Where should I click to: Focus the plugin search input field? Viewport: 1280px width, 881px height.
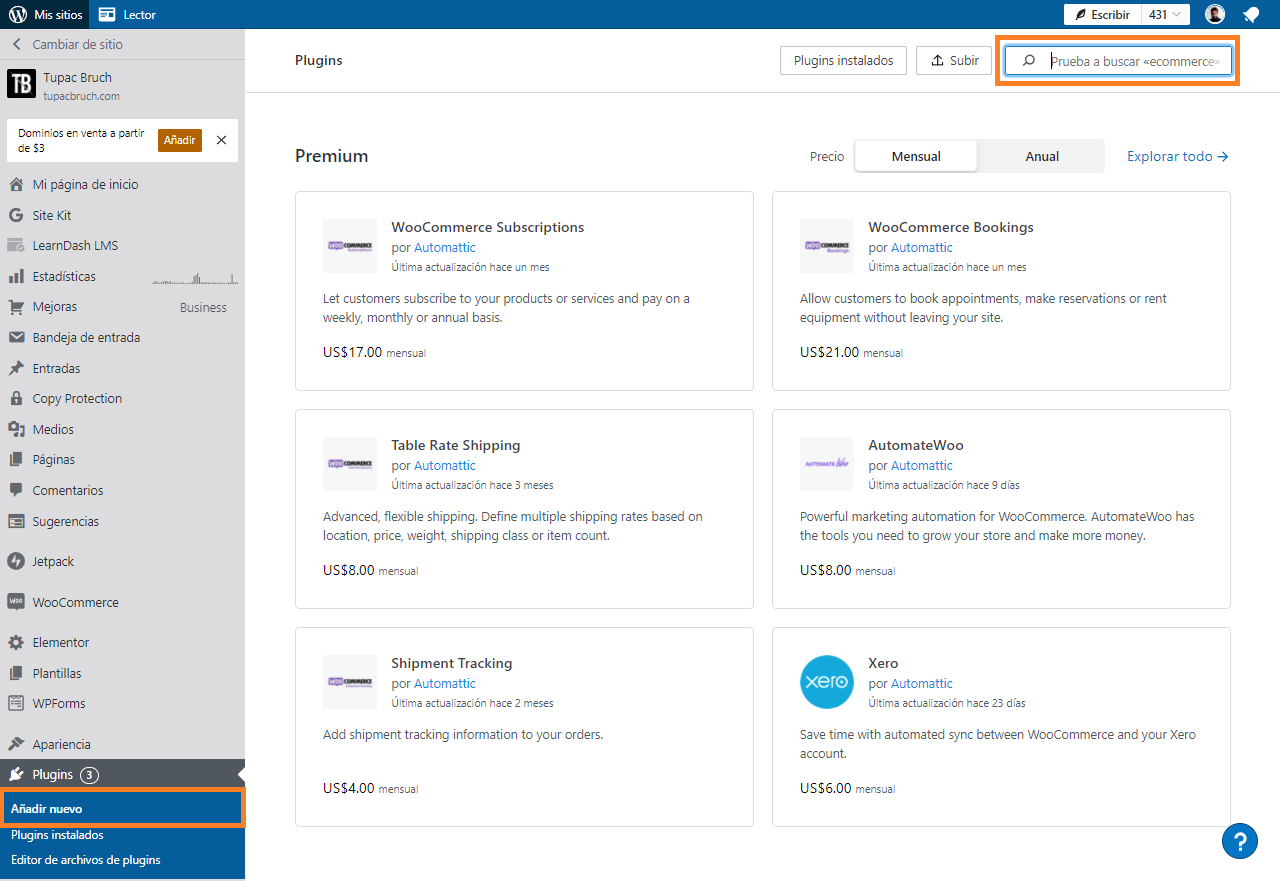1133,61
